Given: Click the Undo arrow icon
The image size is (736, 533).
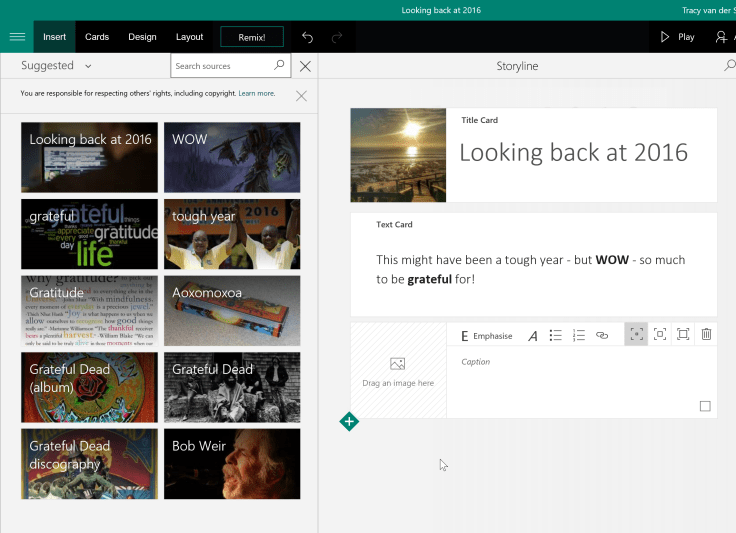Looking at the screenshot, I should tap(308, 37).
